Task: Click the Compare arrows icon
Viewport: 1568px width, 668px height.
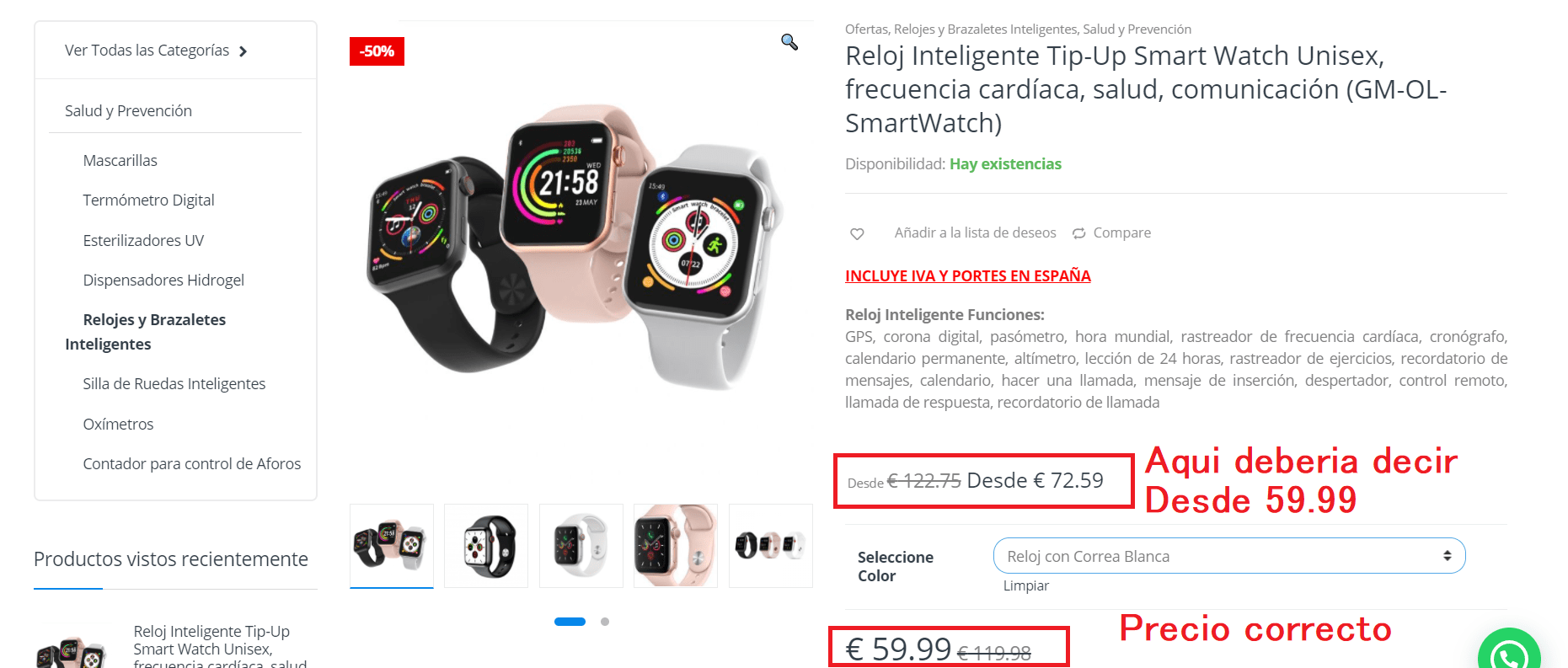Action: [1078, 233]
